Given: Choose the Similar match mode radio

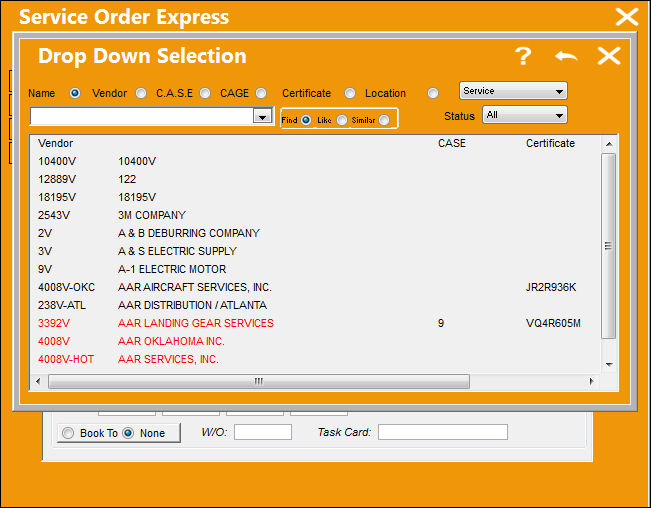Looking at the screenshot, I should [x=384, y=120].
